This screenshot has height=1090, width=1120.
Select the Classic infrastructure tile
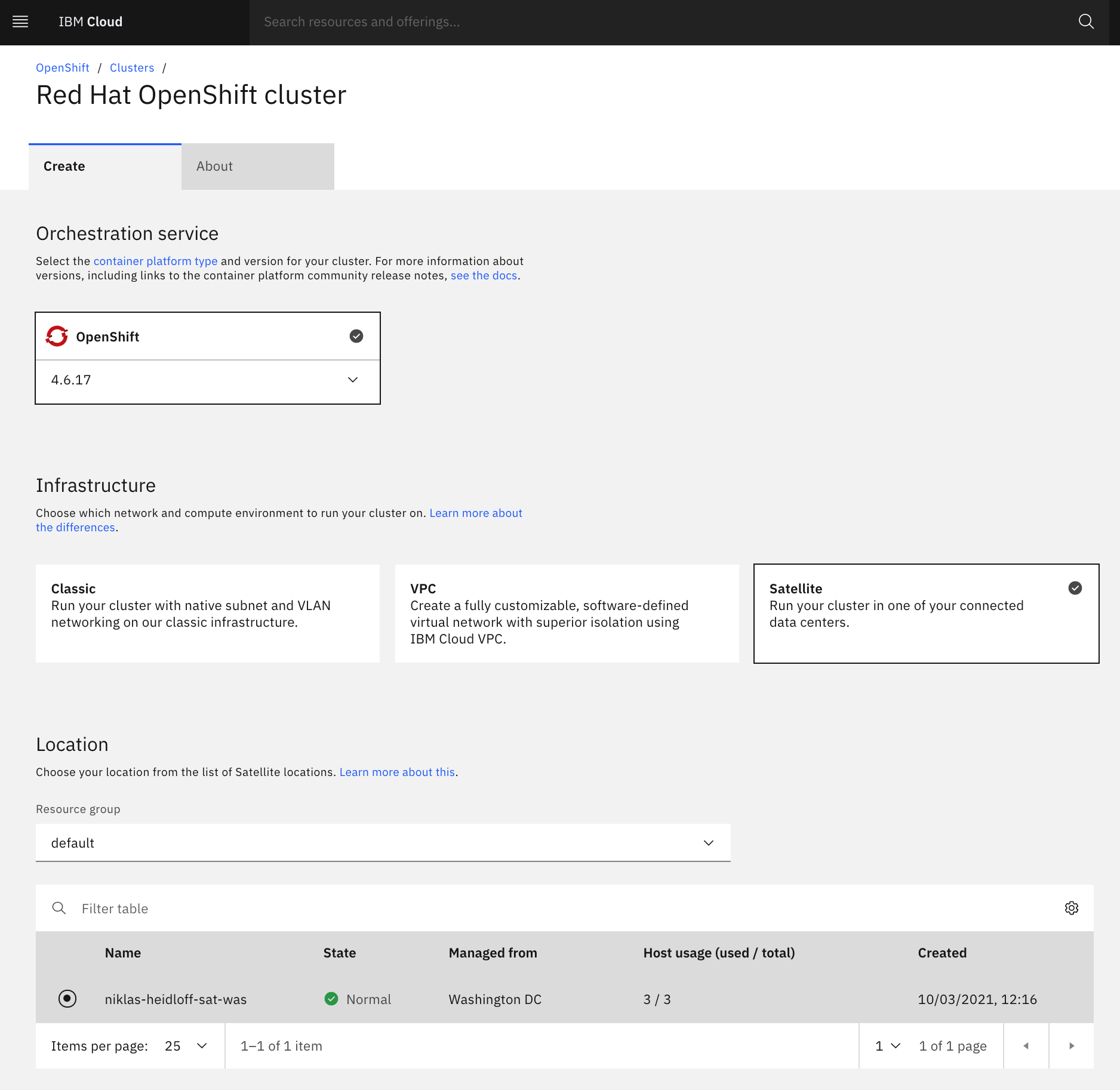click(208, 614)
